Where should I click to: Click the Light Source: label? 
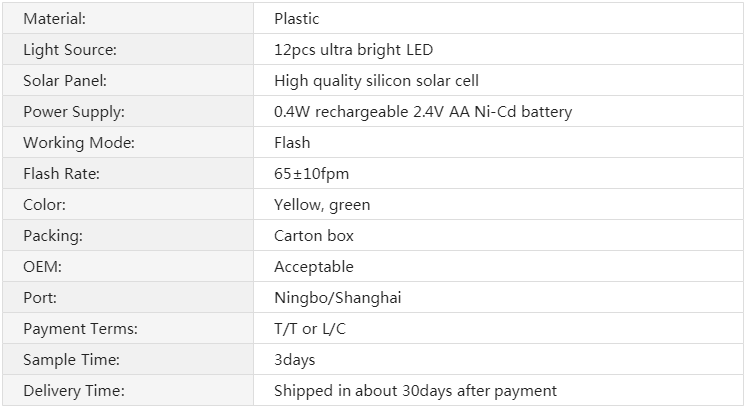click(70, 50)
